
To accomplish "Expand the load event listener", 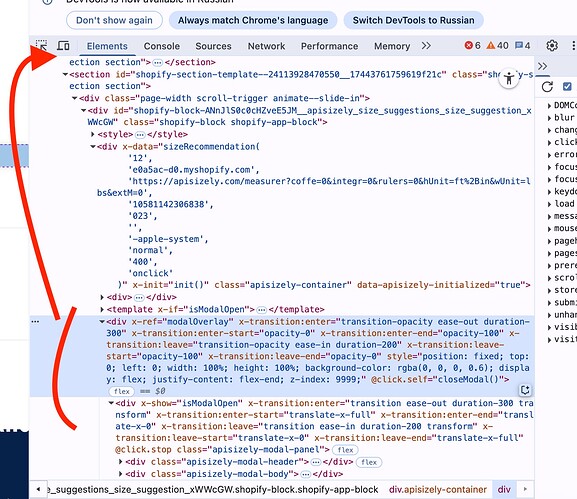I will point(549,204).
